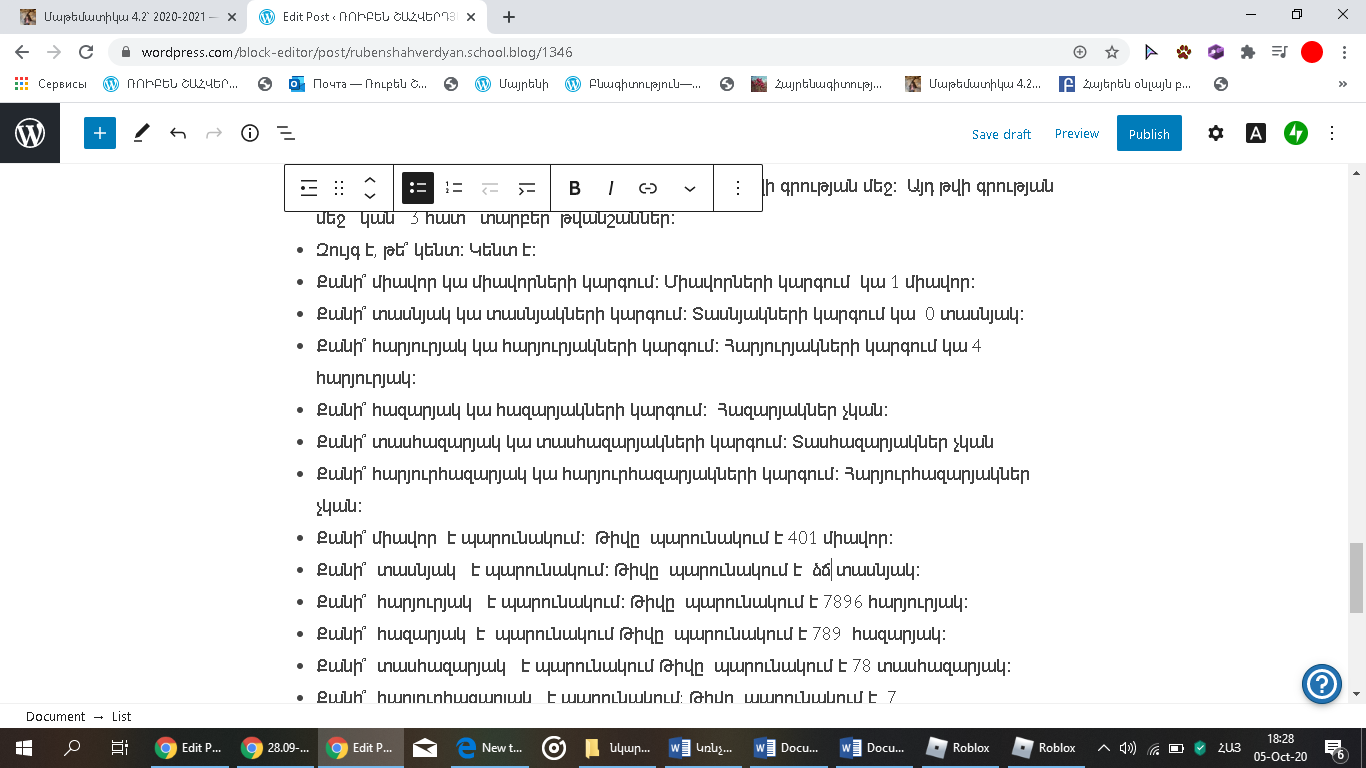Screen dimensions: 1366x768
Task: Click the Publish button
Action: [x=1149, y=134]
